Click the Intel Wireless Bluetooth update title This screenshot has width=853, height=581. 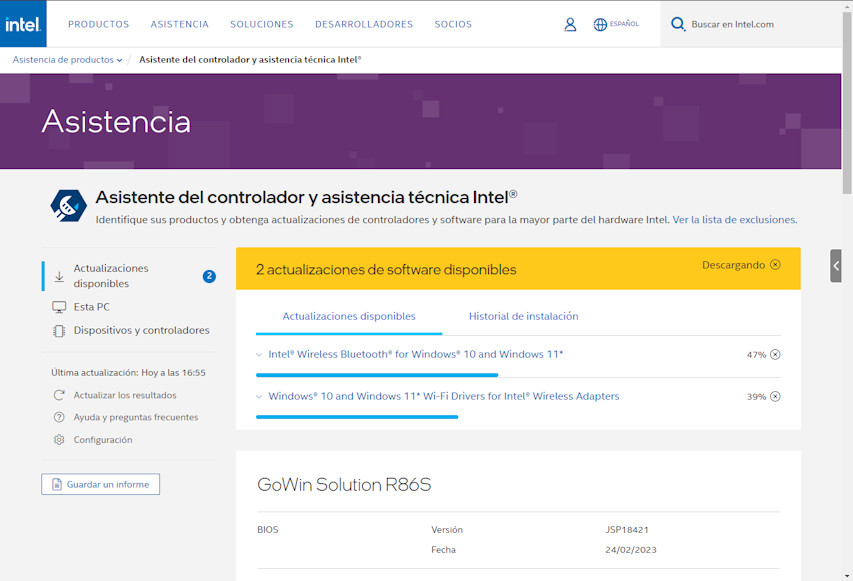pyautogui.click(x=416, y=355)
